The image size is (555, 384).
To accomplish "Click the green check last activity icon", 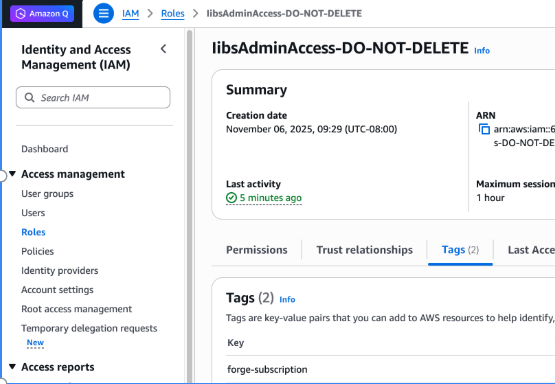I will [x=231, y=197].
